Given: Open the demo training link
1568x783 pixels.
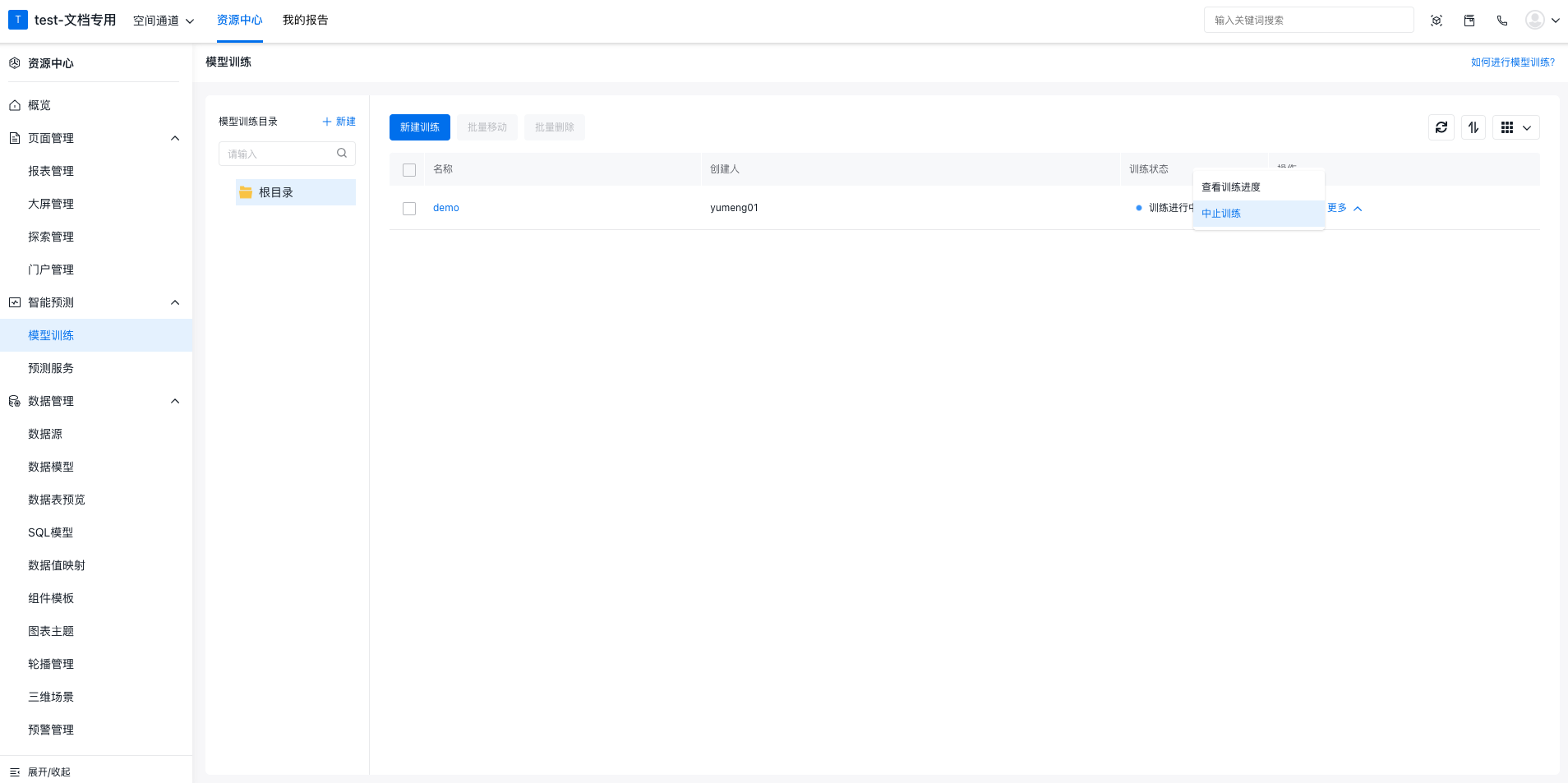Looking at the screenshot, I should [446, 208].
